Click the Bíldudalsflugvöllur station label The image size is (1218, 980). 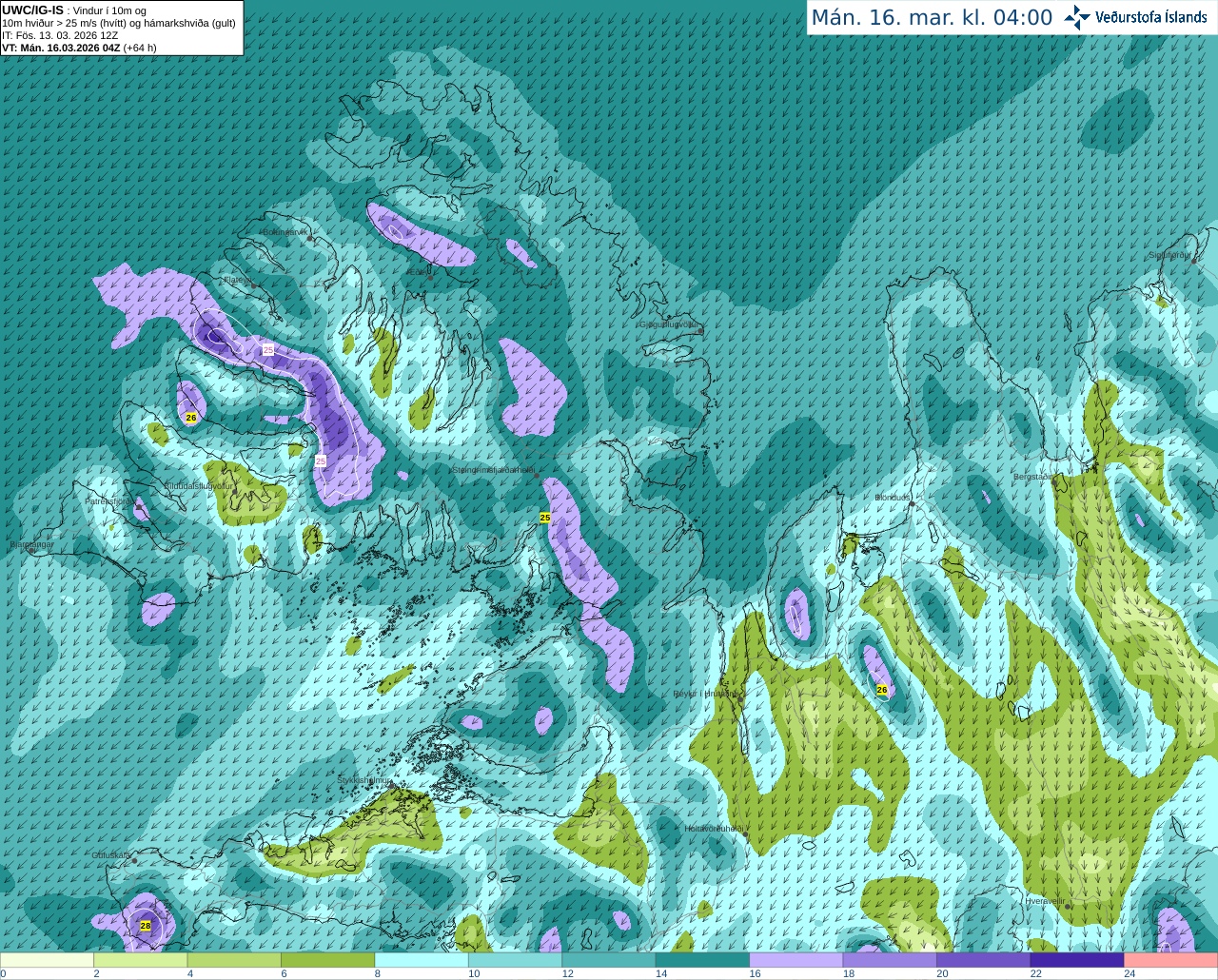pos(199,485)
